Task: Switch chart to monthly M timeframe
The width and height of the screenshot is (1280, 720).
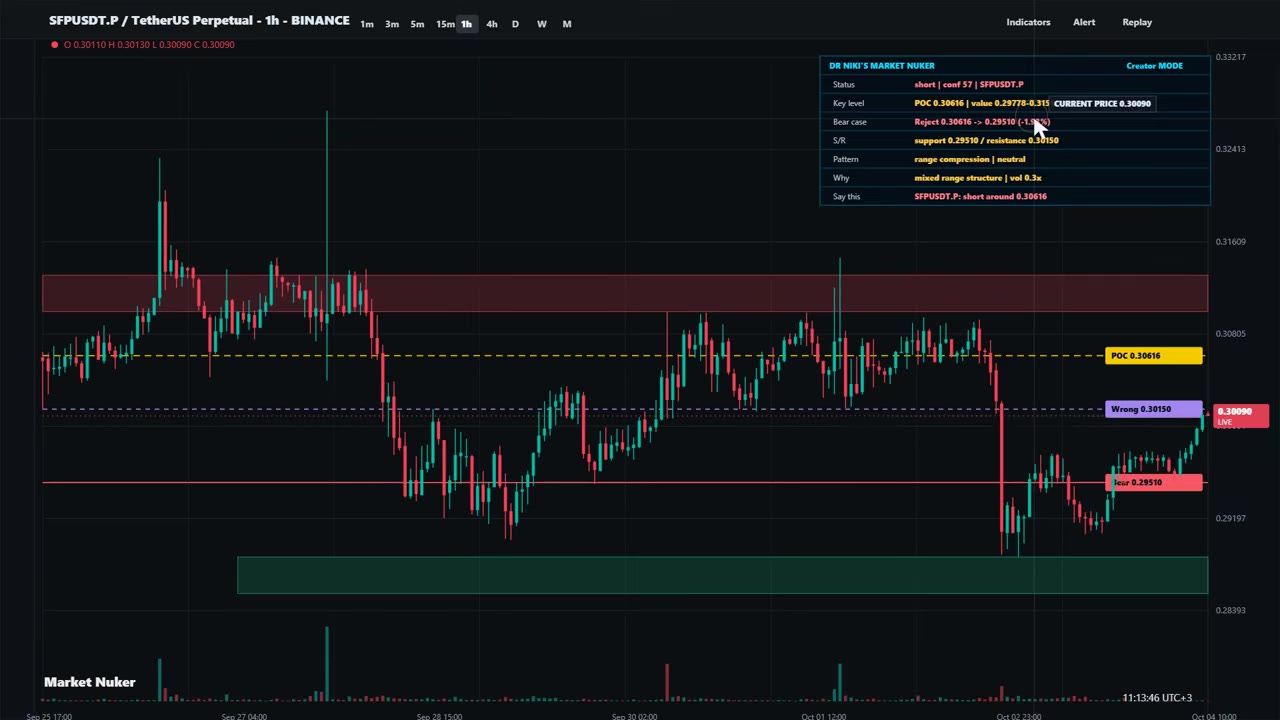Action: tap(567, 24)
